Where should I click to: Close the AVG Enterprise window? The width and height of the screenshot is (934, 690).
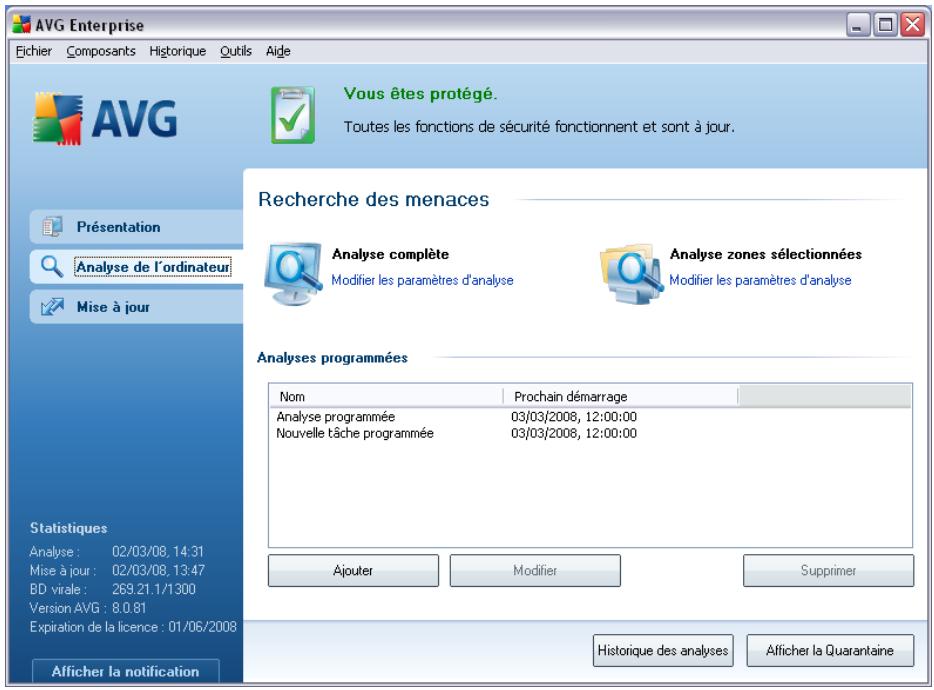[912, 25]
